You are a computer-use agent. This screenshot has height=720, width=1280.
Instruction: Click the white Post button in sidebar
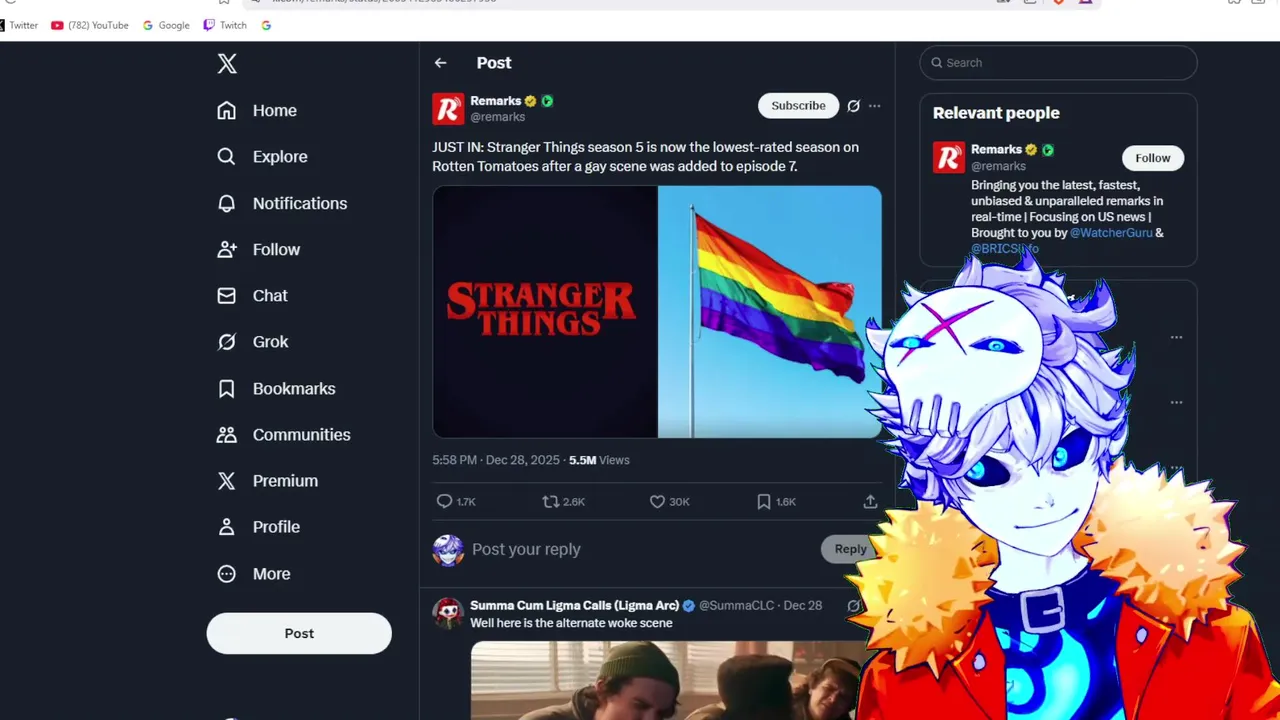299,633
